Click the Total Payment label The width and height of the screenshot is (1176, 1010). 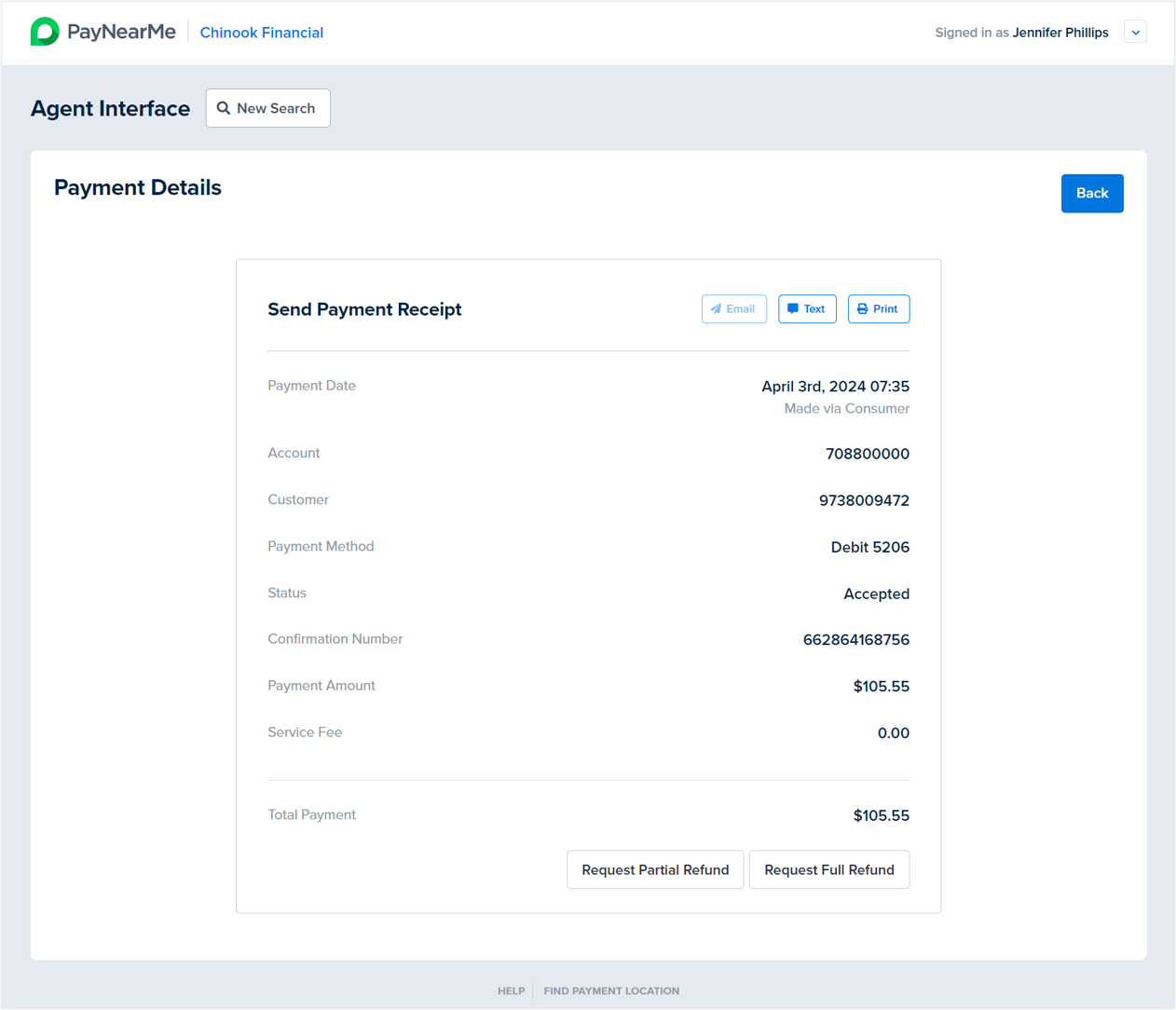(312, 814)
